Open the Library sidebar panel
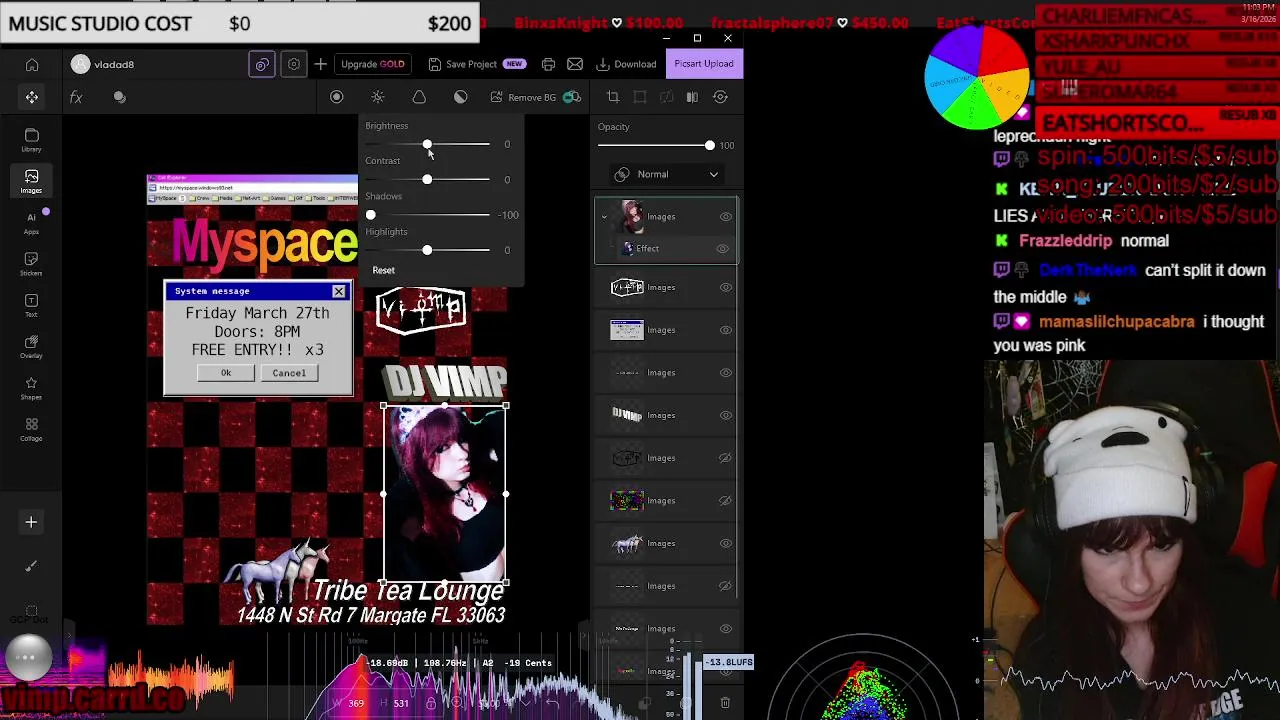 pos(32,140)
